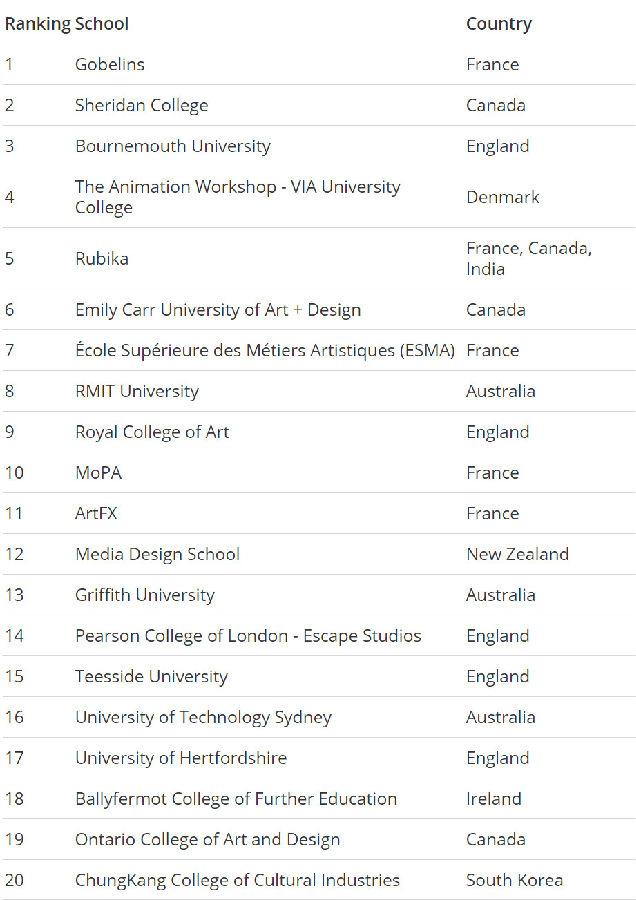Select the Rubika school entry

click(102, 258)
